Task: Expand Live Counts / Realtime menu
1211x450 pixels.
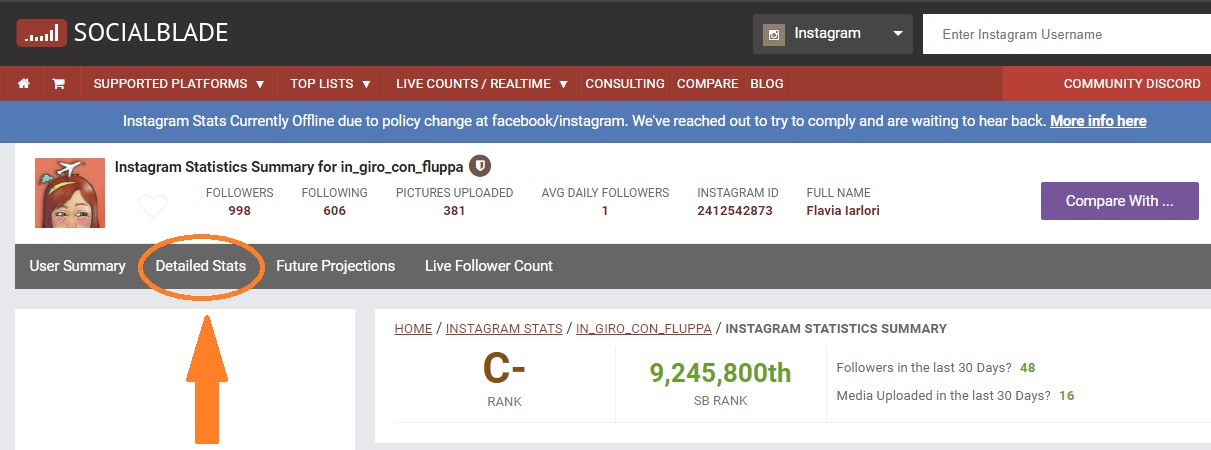Action: click(x=482, y=84)
